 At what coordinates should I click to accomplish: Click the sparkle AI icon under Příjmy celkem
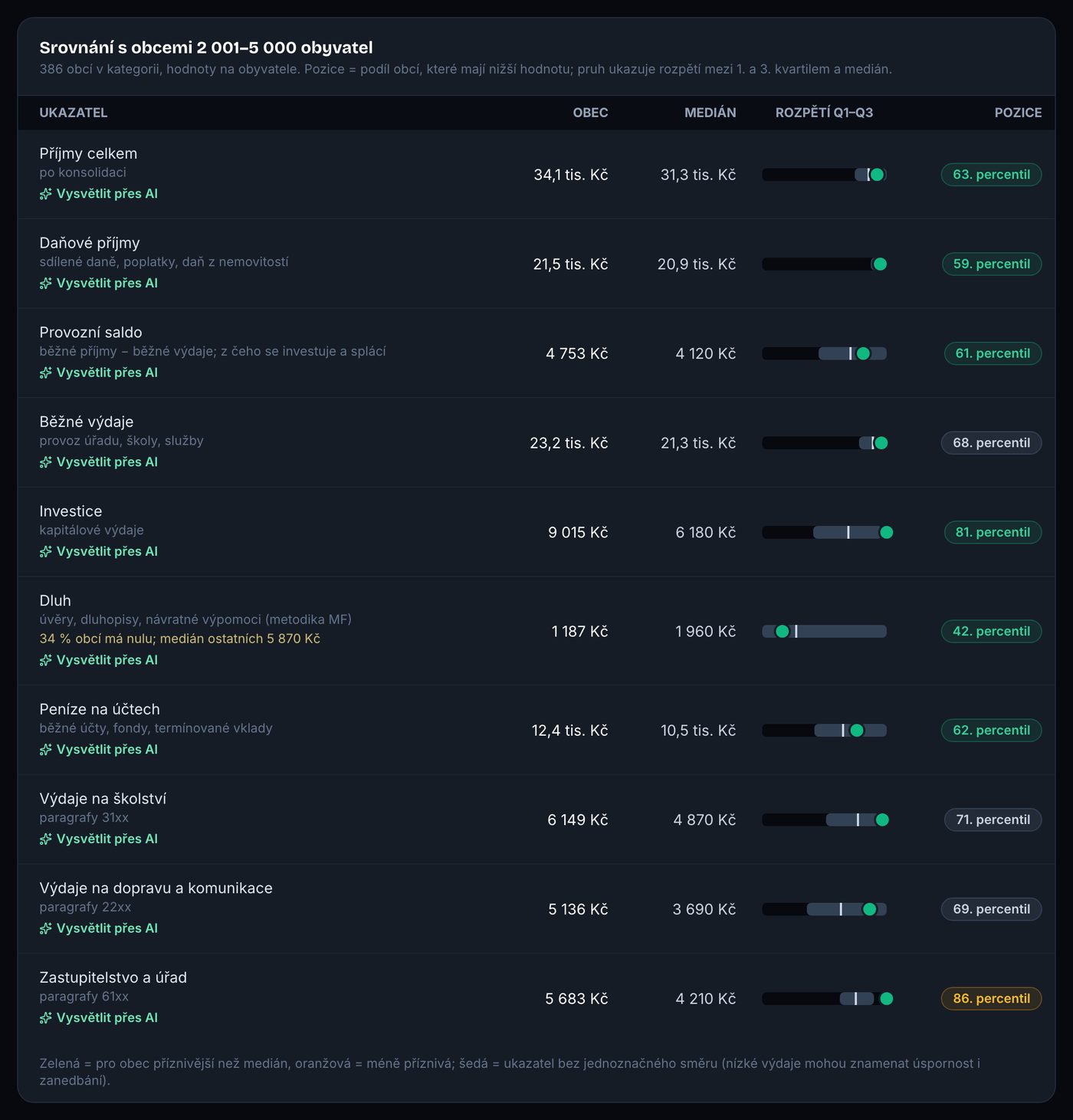click(46, 194)
